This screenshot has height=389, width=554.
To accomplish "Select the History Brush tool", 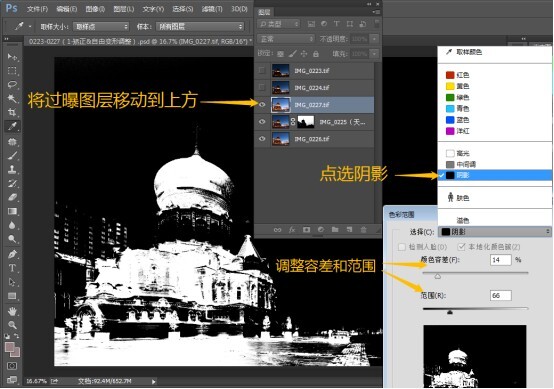I will 12,183.
